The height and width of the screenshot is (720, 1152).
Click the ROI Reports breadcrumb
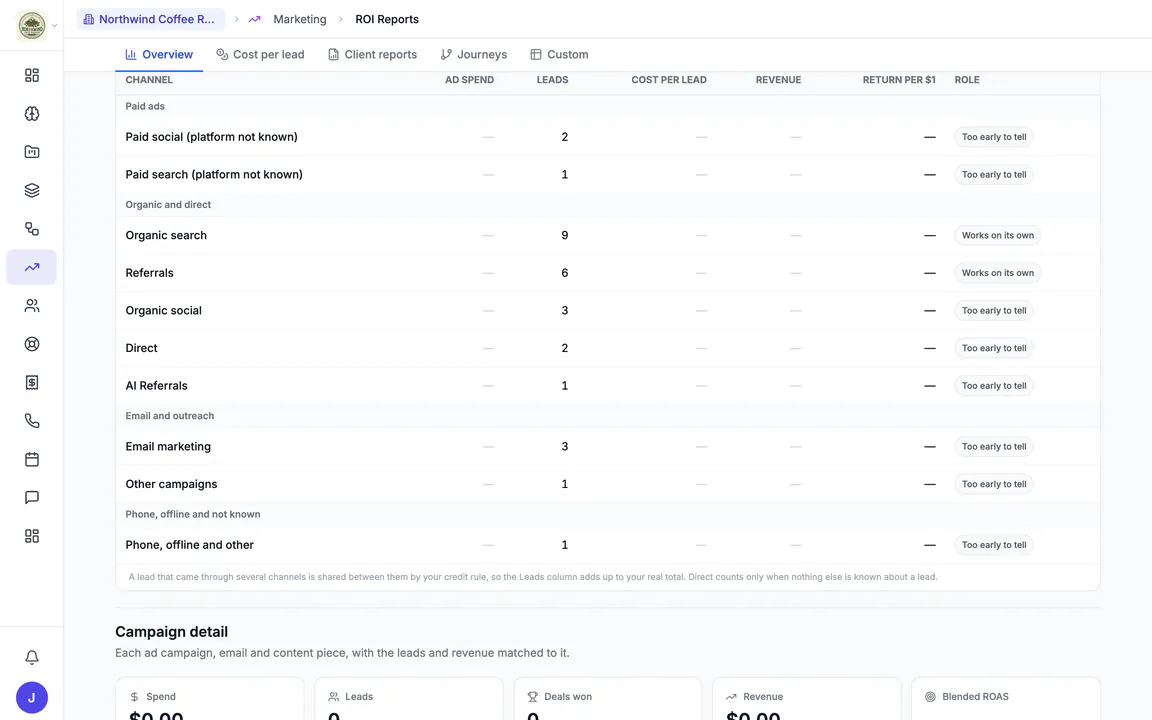click(387, 19)
